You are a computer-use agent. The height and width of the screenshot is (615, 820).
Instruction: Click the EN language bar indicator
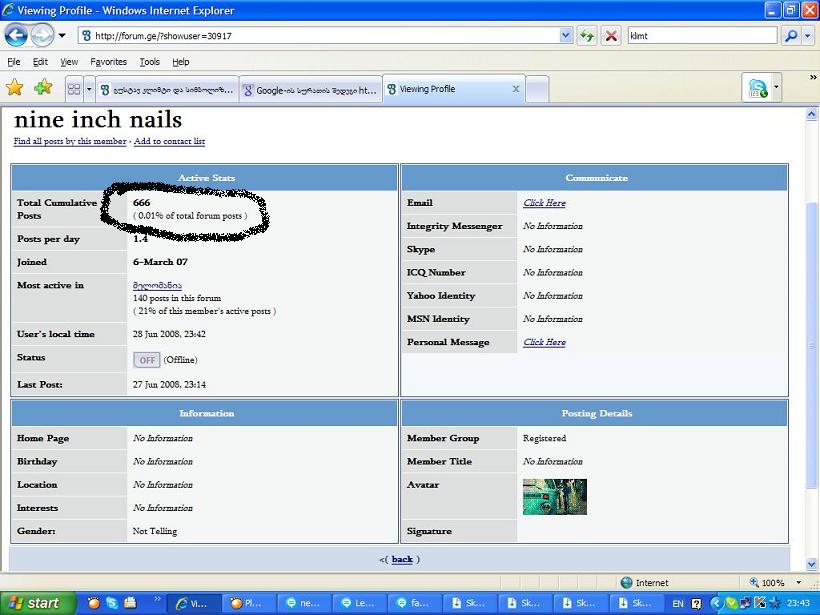click(678, 603)
